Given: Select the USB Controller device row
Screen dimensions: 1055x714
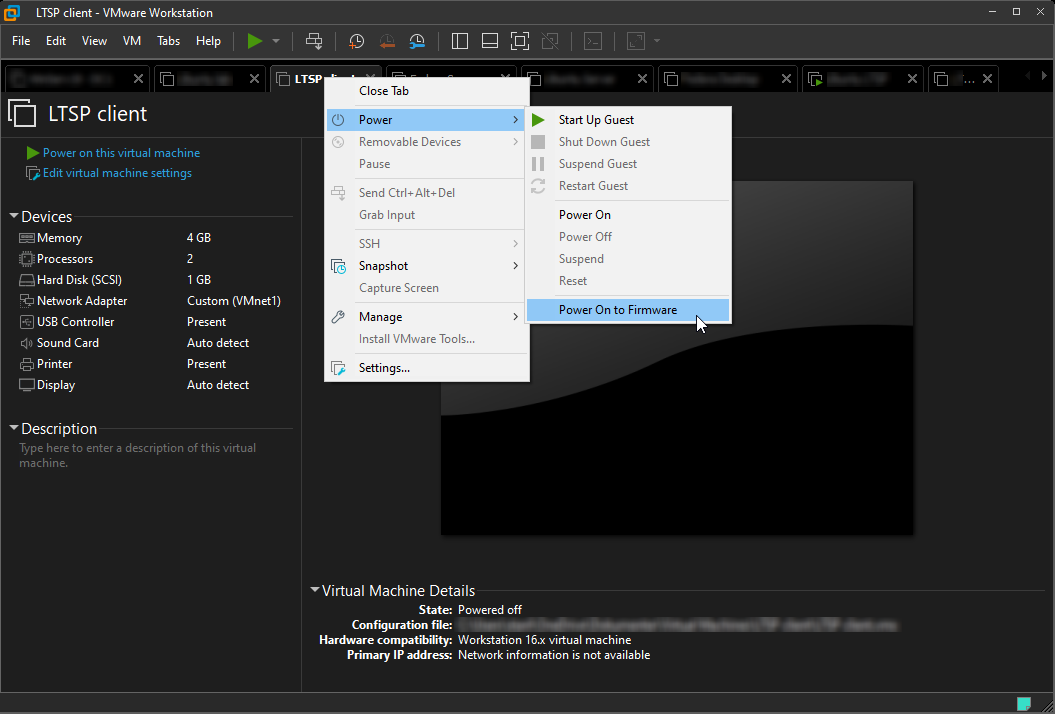Looking at the screenshot, I should tap(152, 322).
